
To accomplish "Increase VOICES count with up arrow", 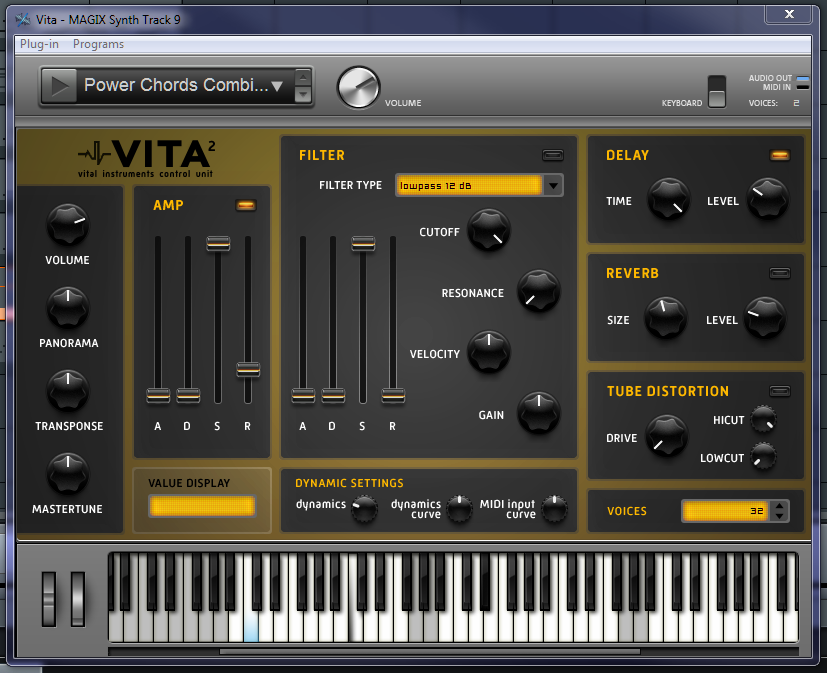I will click(x=780, y=506).
